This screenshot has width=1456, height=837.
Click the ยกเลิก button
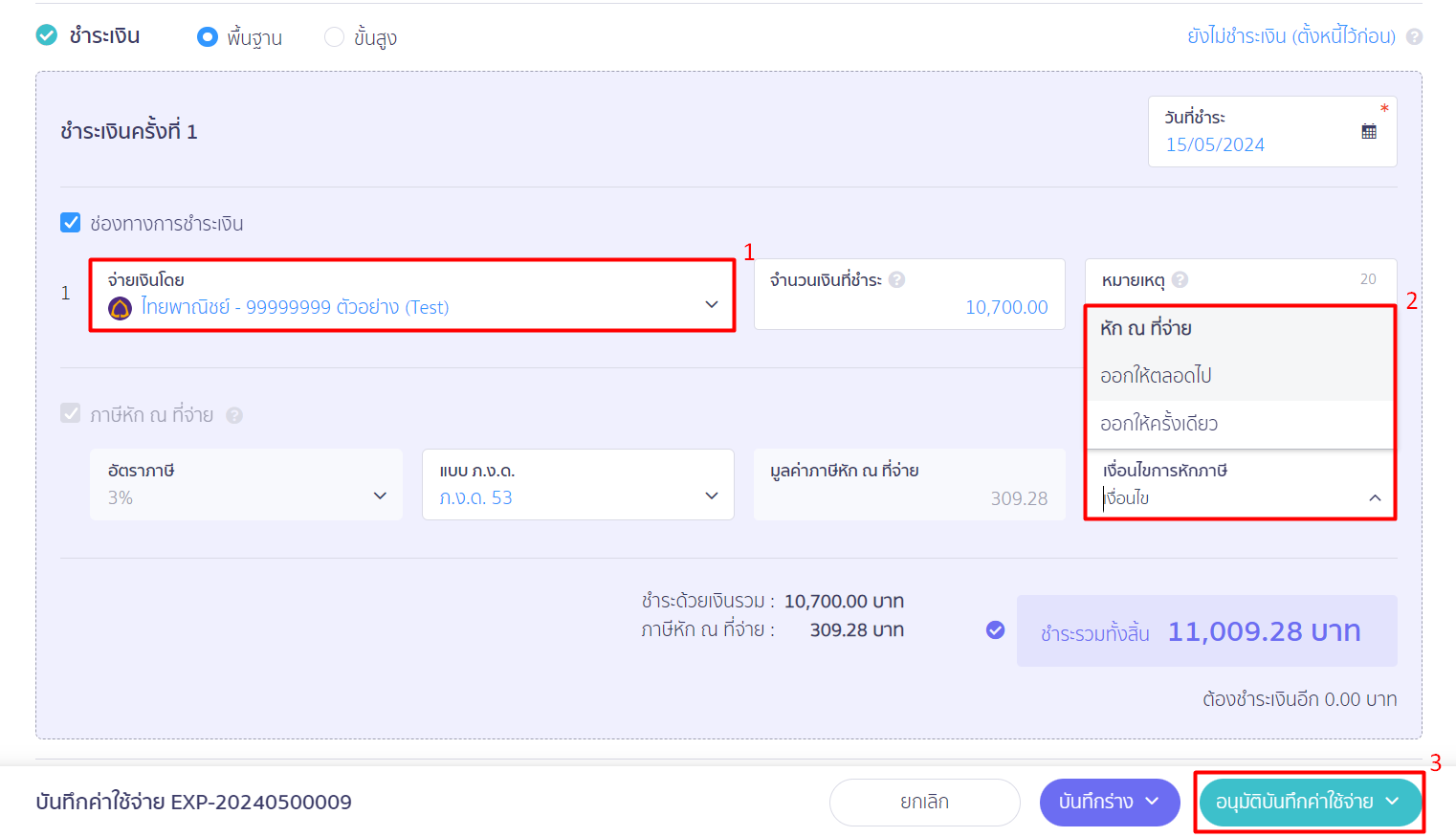click(x=924, y=802)
